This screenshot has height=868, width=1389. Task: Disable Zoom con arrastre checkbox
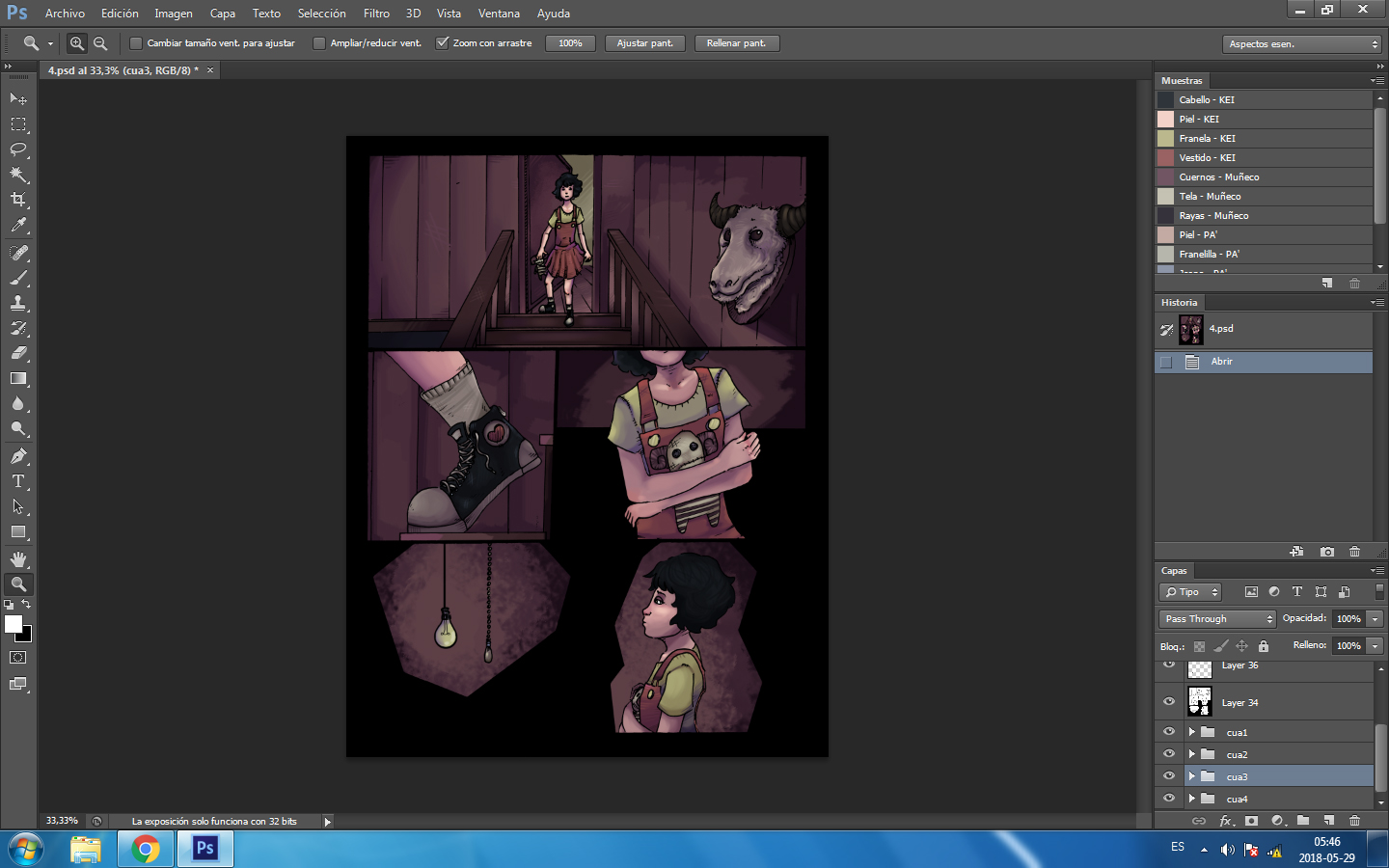coord(442,43)
